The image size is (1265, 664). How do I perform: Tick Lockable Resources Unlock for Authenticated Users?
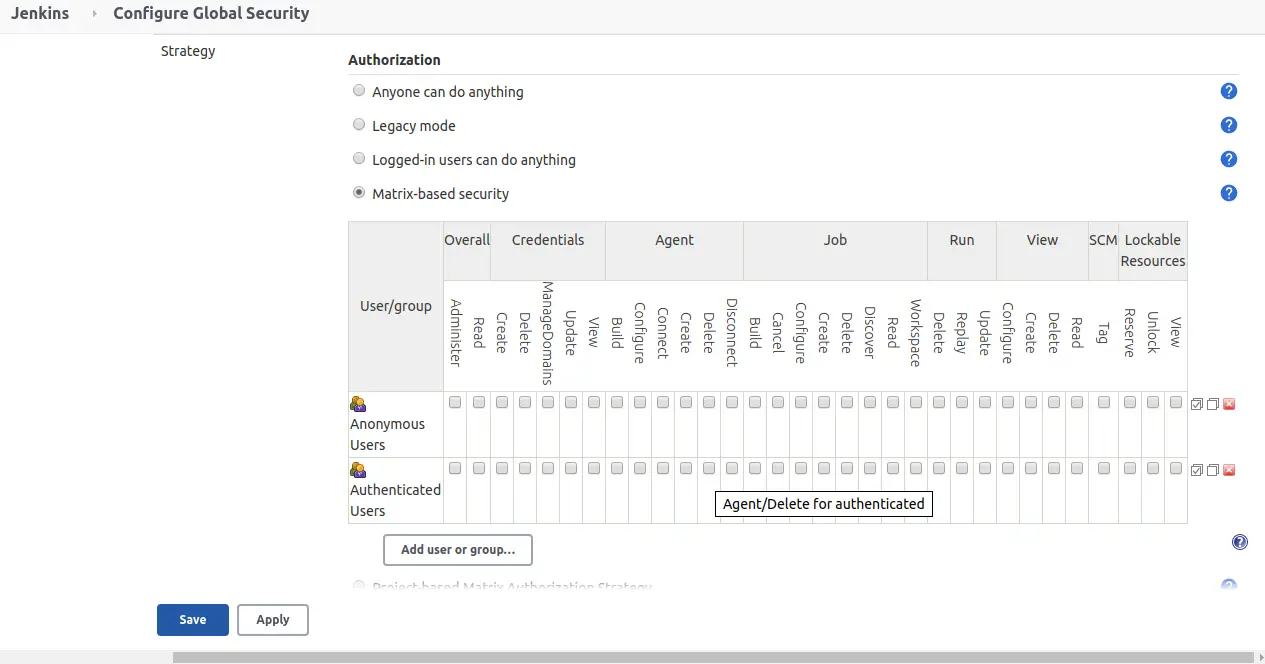point(1153,468)
